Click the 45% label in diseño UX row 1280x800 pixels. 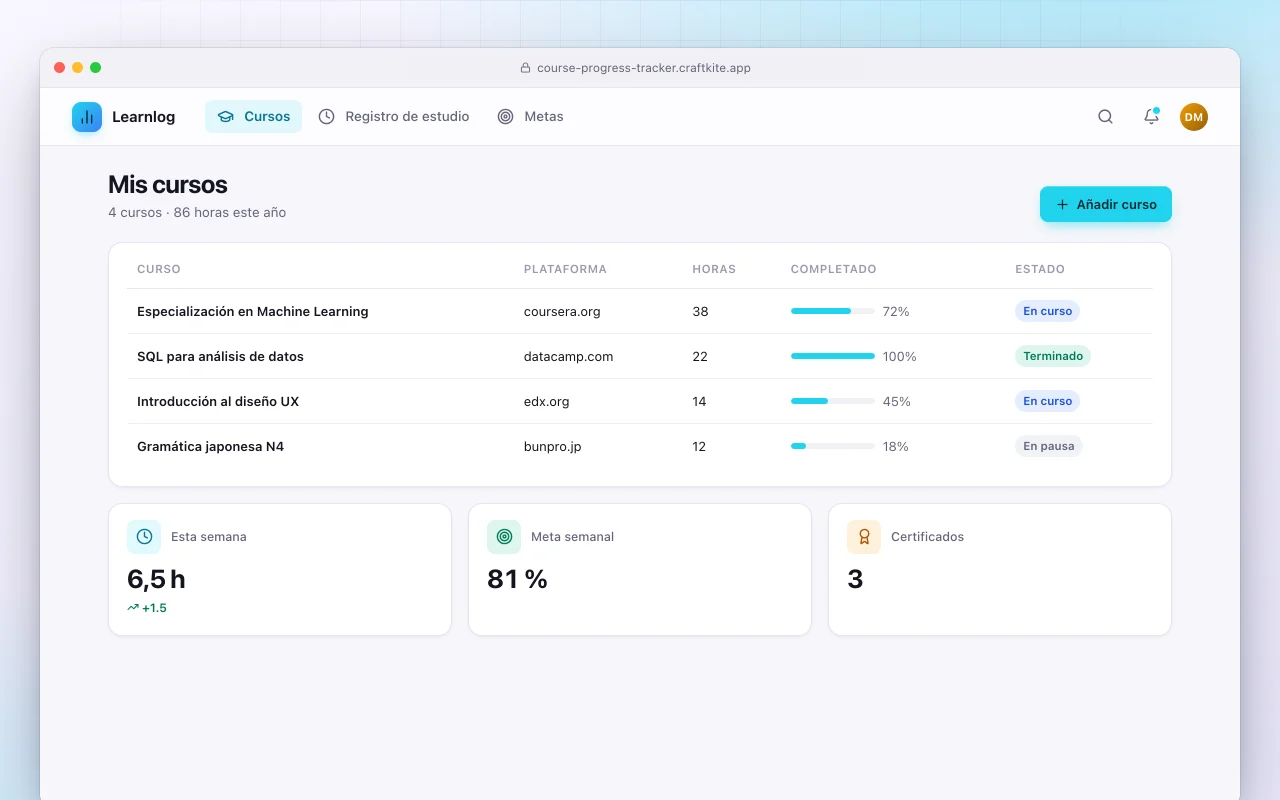(897, 401)
